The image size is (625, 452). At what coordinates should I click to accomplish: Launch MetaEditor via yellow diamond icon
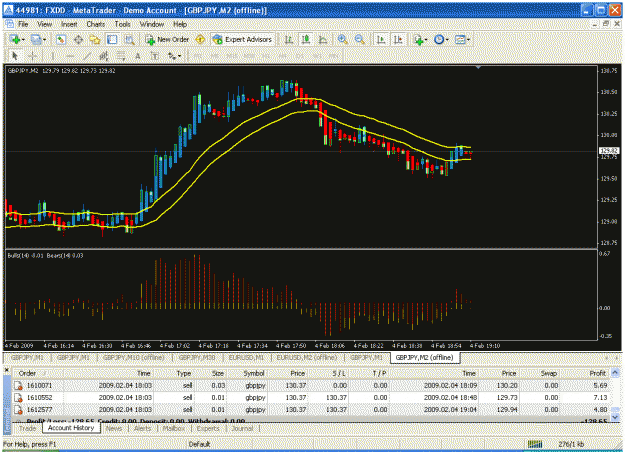(200, 39)
